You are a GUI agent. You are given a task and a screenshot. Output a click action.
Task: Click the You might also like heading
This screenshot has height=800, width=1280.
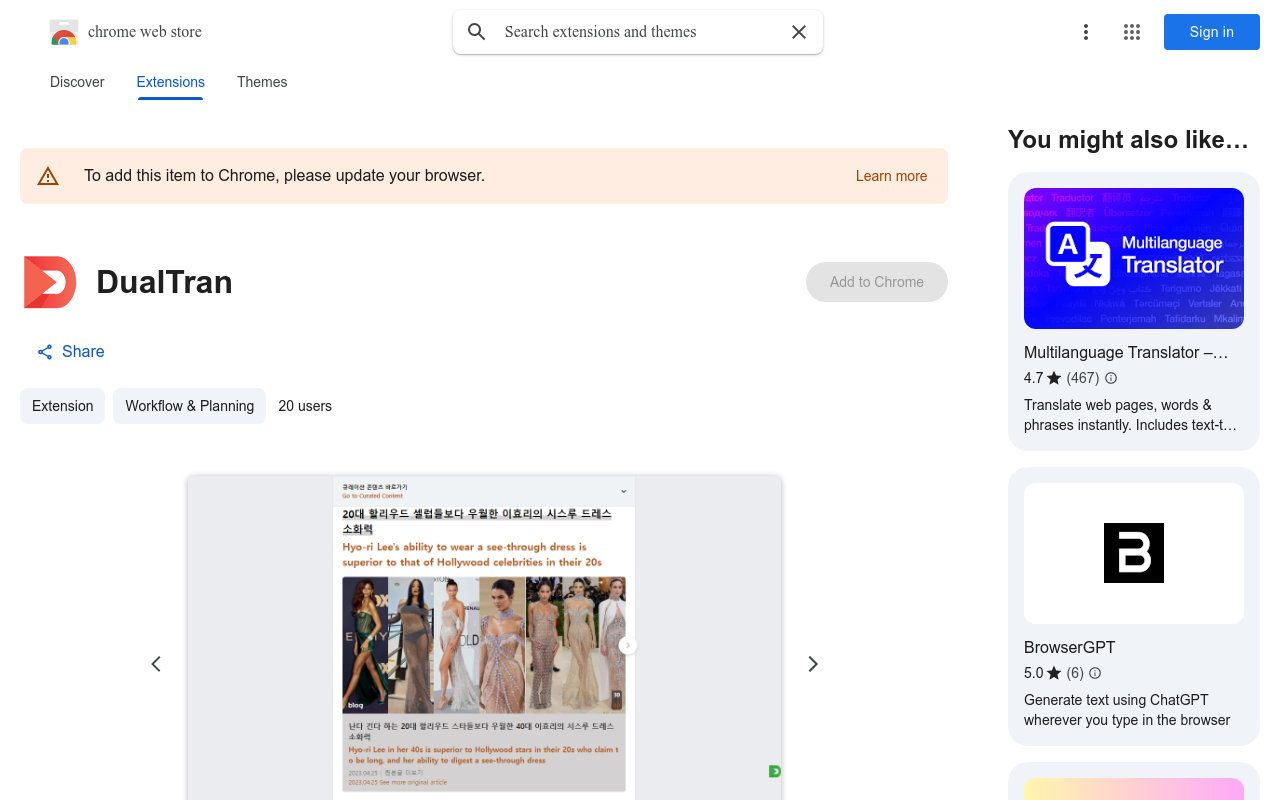point(1128,140)
